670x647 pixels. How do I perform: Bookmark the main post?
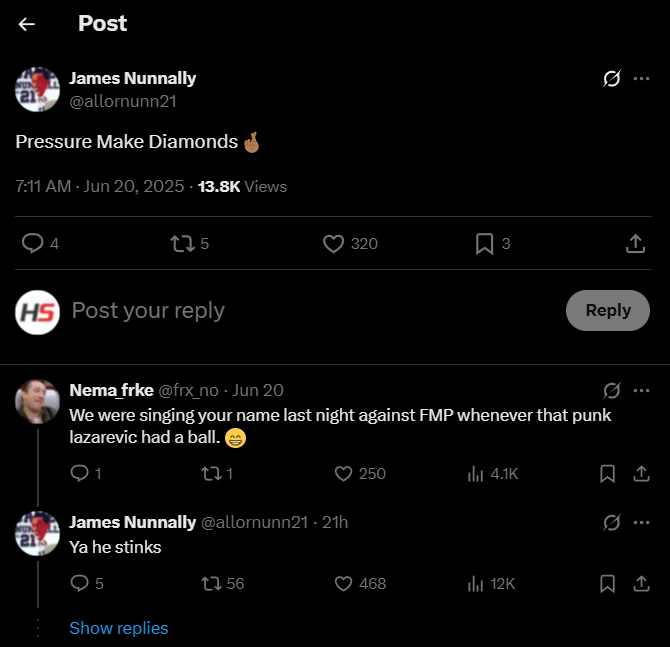coord(484,243)
